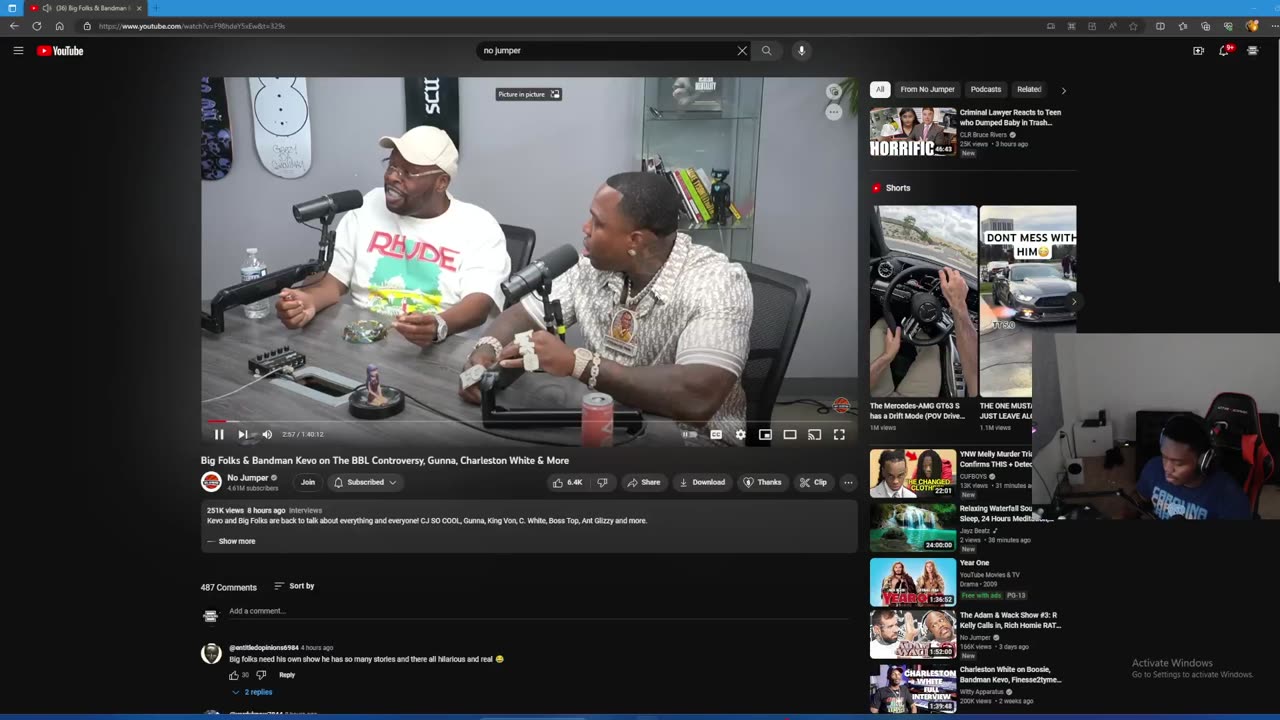Toggle autoplay switch in player

tap(689, 434)
